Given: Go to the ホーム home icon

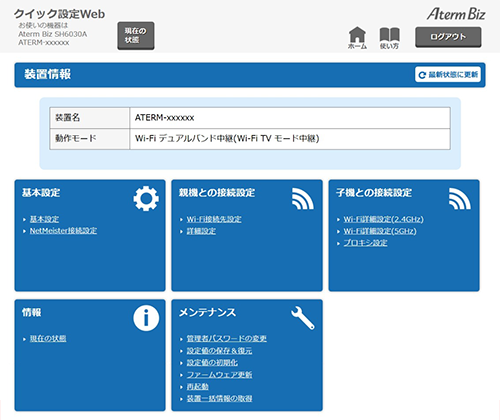Looking at the screenshot, I should click(x=357, y=38).
